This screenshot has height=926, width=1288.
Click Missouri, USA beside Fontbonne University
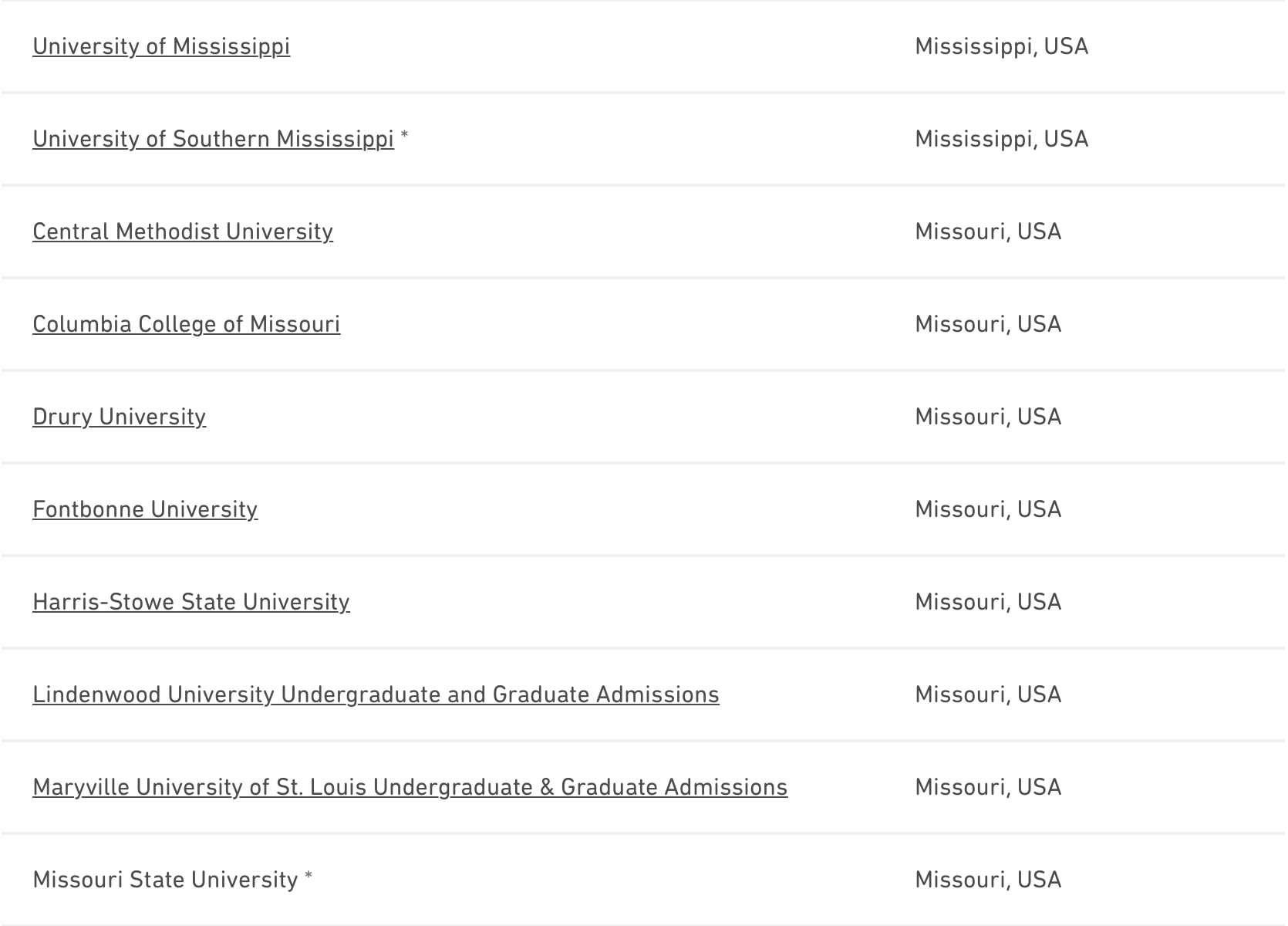click(988, 509)
